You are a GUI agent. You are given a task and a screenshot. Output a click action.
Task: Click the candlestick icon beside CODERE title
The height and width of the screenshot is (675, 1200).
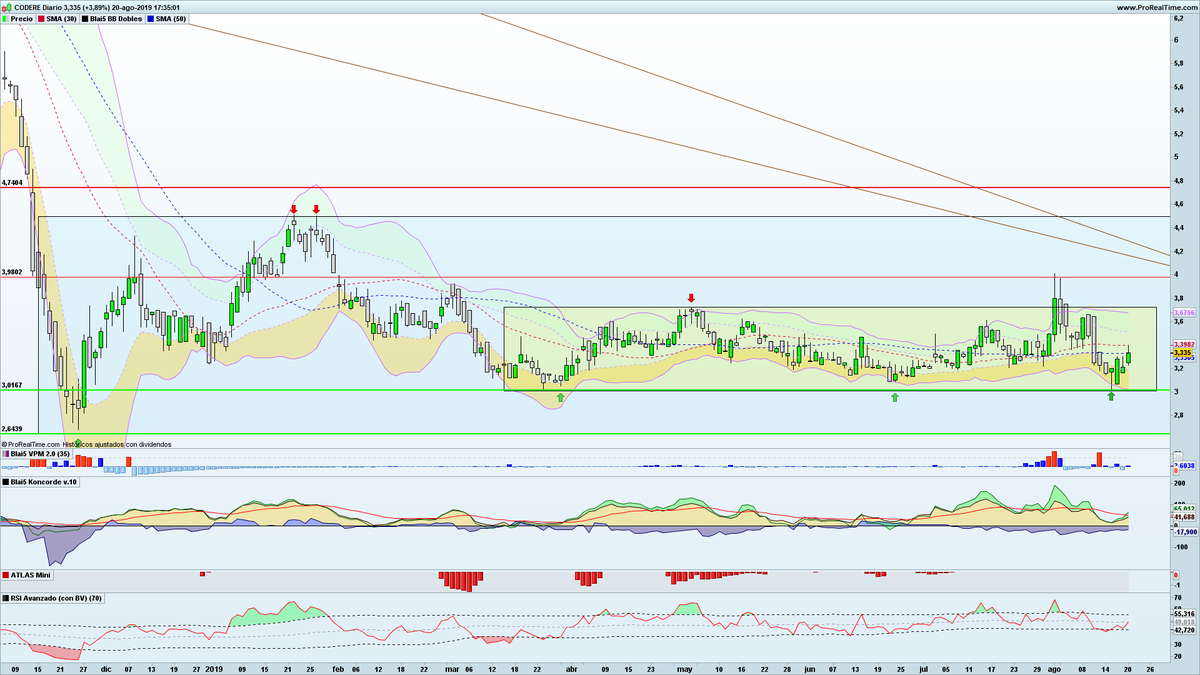[7, 7]
